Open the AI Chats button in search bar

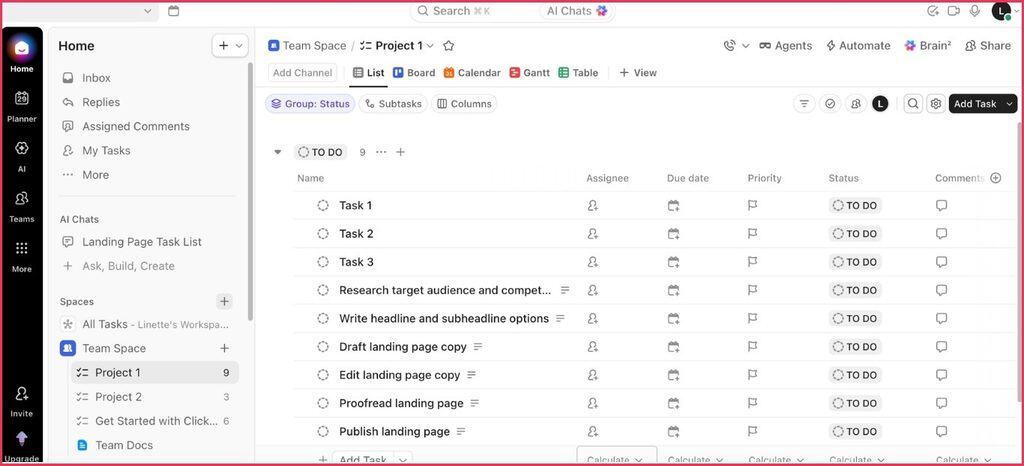click(x=577, y=11)
